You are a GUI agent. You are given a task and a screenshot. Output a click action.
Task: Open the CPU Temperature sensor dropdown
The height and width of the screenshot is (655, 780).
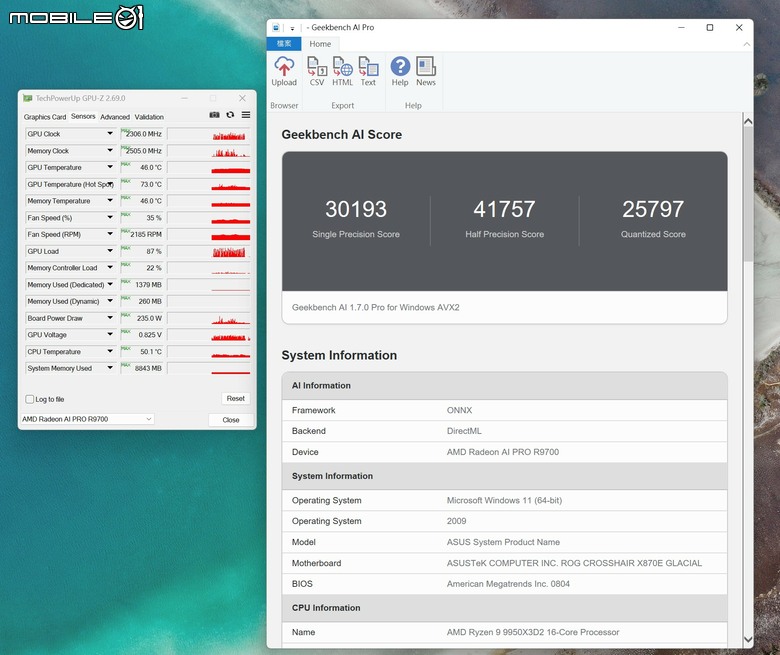110,352
